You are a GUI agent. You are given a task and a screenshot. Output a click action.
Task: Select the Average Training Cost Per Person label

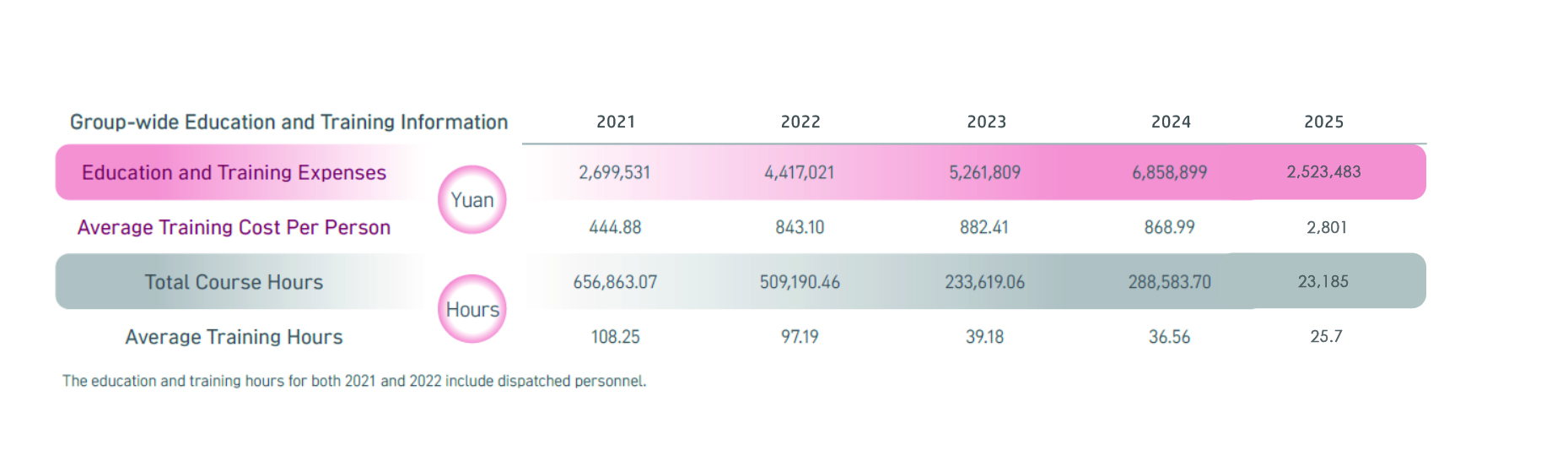coord(234,228)
